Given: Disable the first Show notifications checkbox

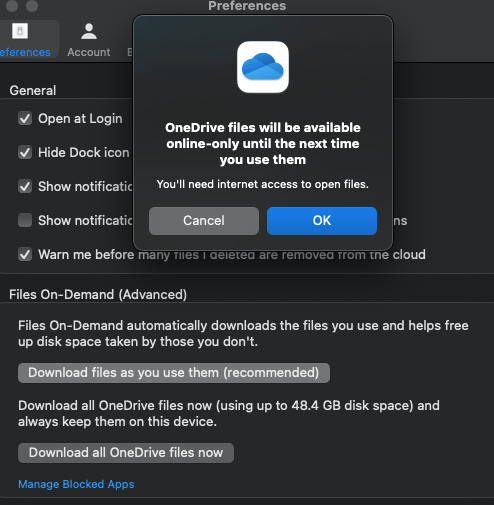Looking at the screenshot, I should pos(25,186).
